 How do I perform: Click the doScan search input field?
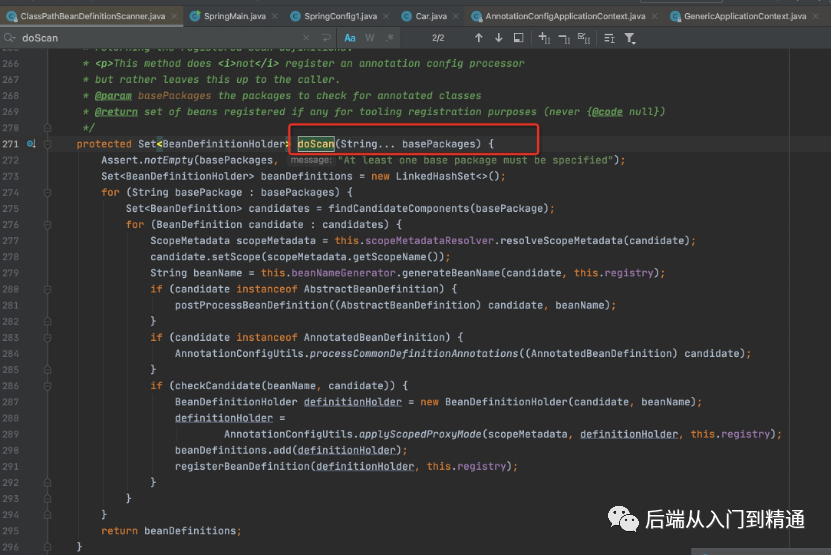(x=159, y=38)
